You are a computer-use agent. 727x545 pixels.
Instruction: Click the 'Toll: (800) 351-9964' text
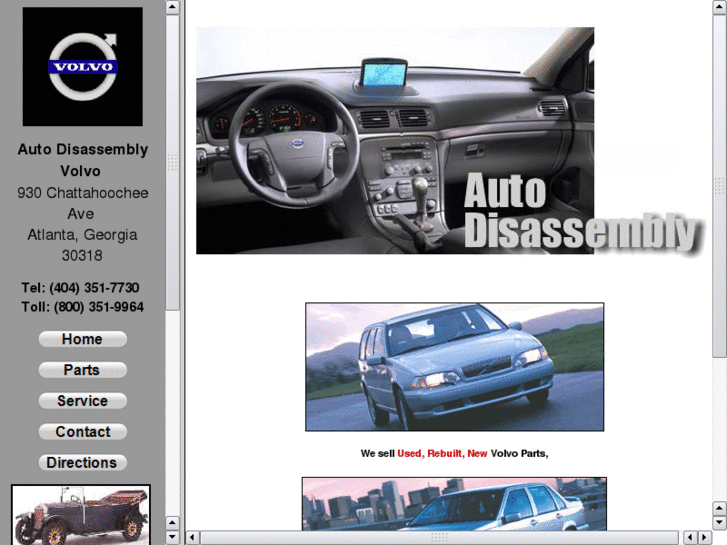(x=83, y=307)
